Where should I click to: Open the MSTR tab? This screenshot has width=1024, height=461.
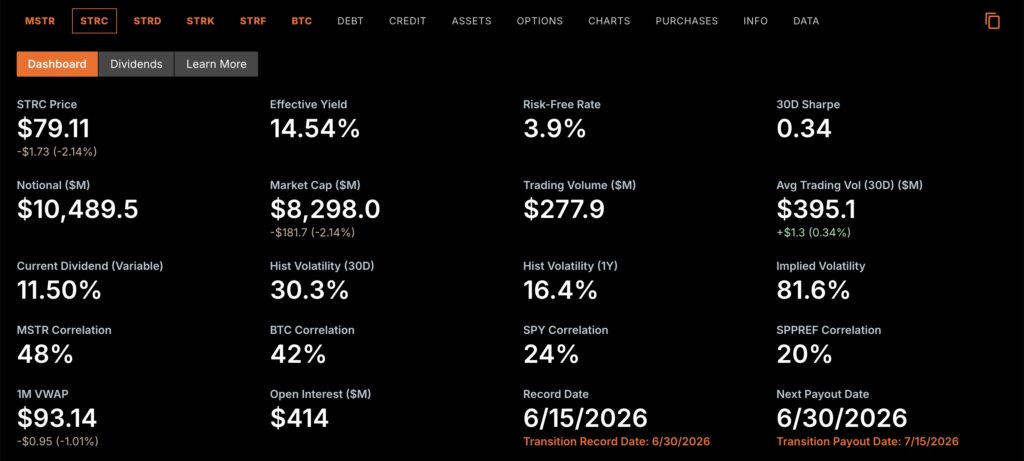click(x=40, y=21)
